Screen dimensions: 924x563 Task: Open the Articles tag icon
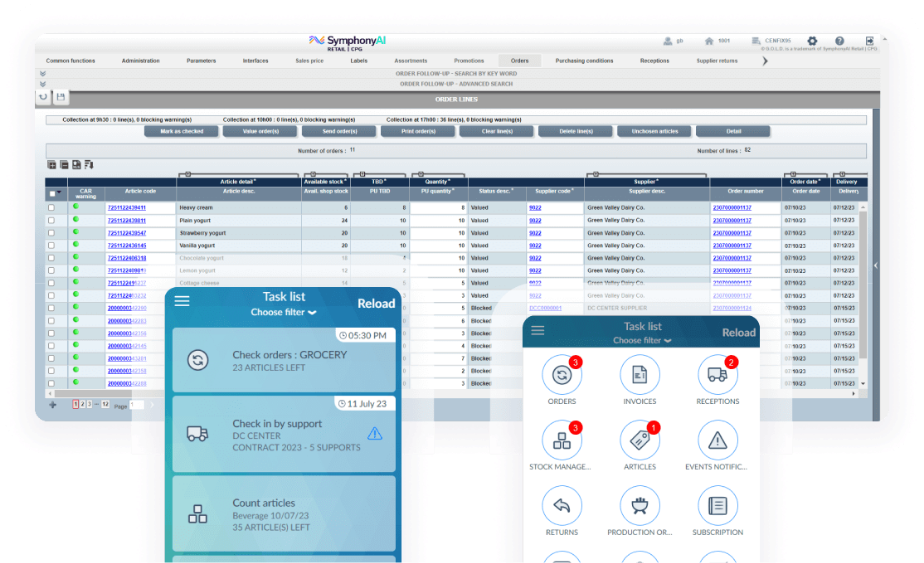(x=640, y=440)
